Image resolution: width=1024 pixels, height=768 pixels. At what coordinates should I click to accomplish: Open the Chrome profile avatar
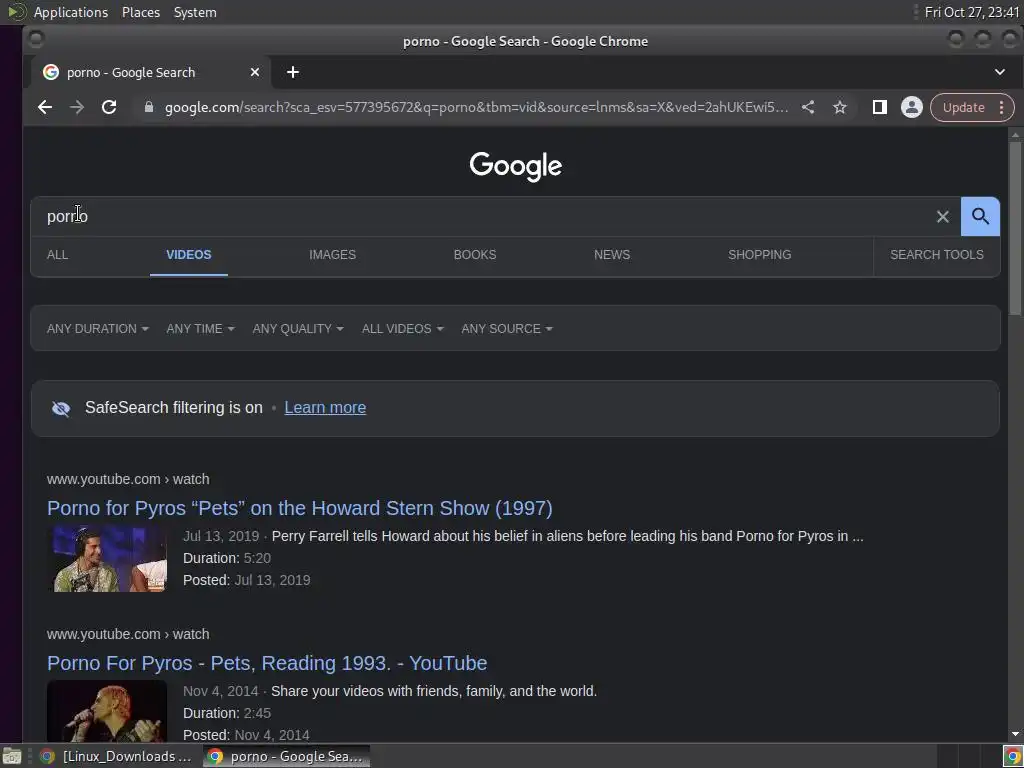tap(912, 107)
